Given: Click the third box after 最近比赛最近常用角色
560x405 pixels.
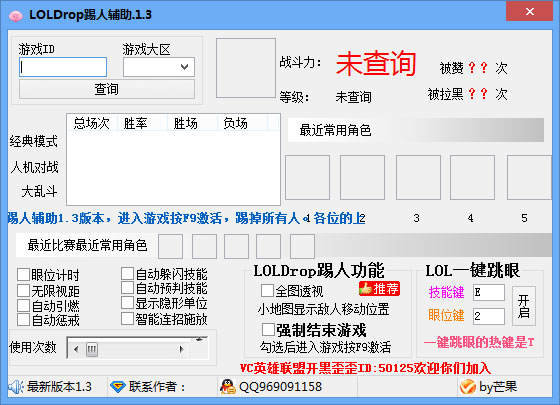Looking at the screenshot, I should coord(236,246).
